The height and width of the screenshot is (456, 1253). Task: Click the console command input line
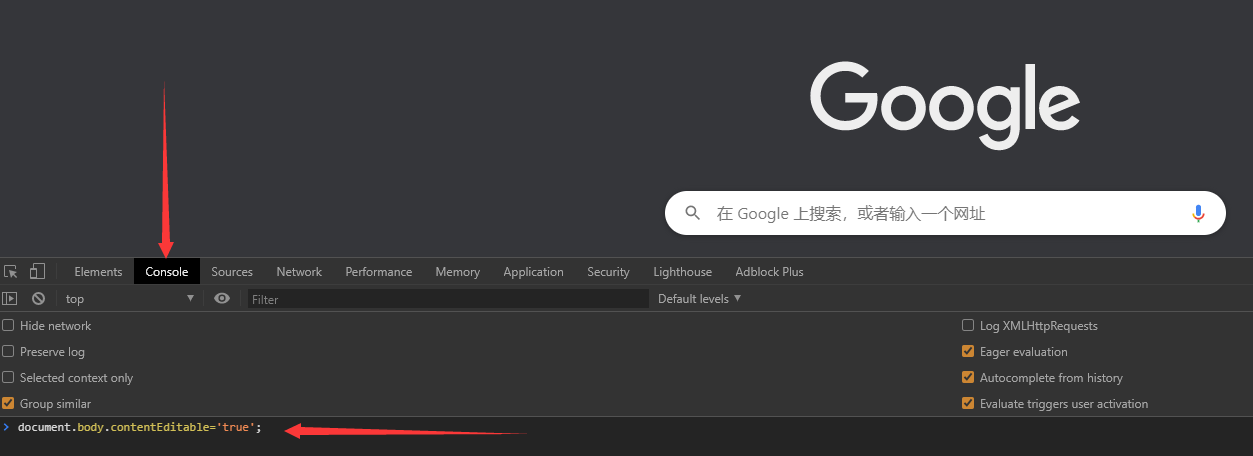[x=600, y=428]
